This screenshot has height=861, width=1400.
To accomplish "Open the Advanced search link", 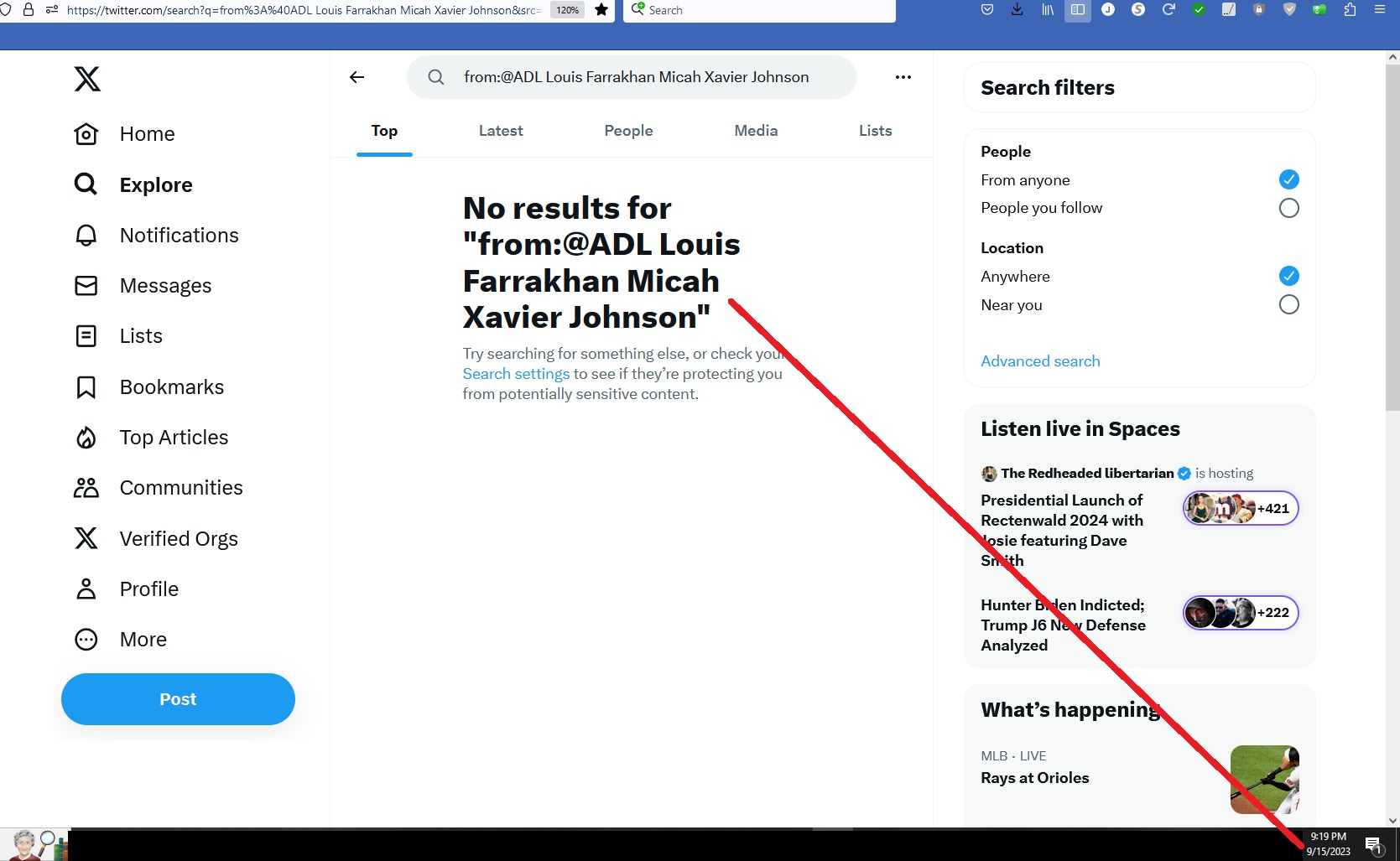I will click(x=1040, y=361).
